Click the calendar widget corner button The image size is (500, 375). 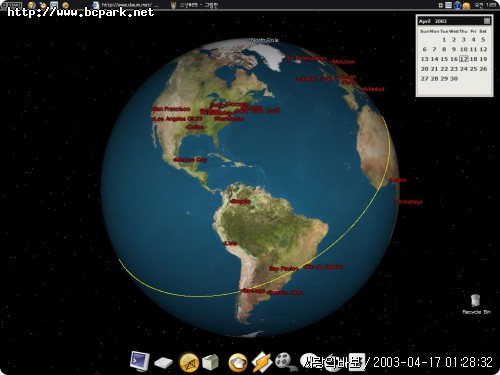coord(487,21)
